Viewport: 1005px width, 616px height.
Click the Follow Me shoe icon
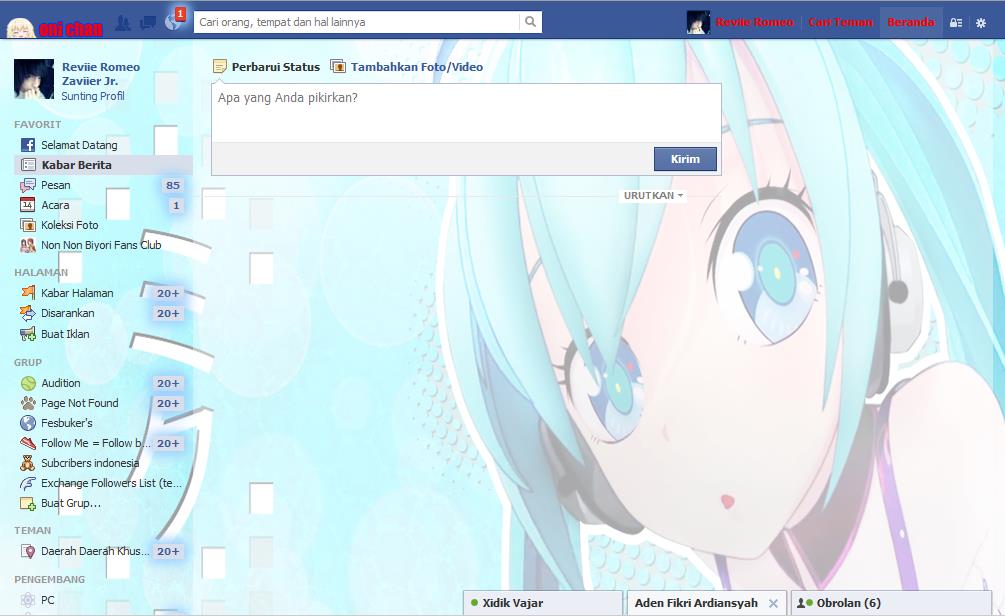pyautogui.click(x=28, y=443)
